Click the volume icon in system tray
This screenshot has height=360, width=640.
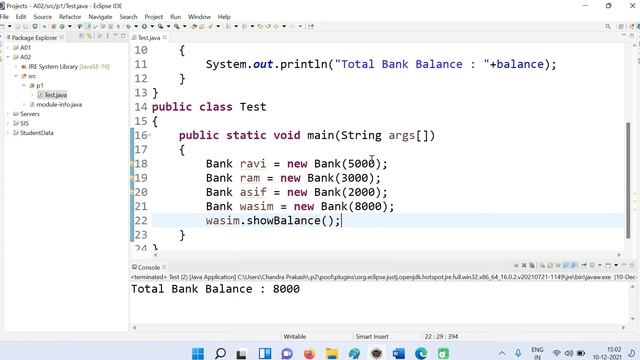point(569,353)
